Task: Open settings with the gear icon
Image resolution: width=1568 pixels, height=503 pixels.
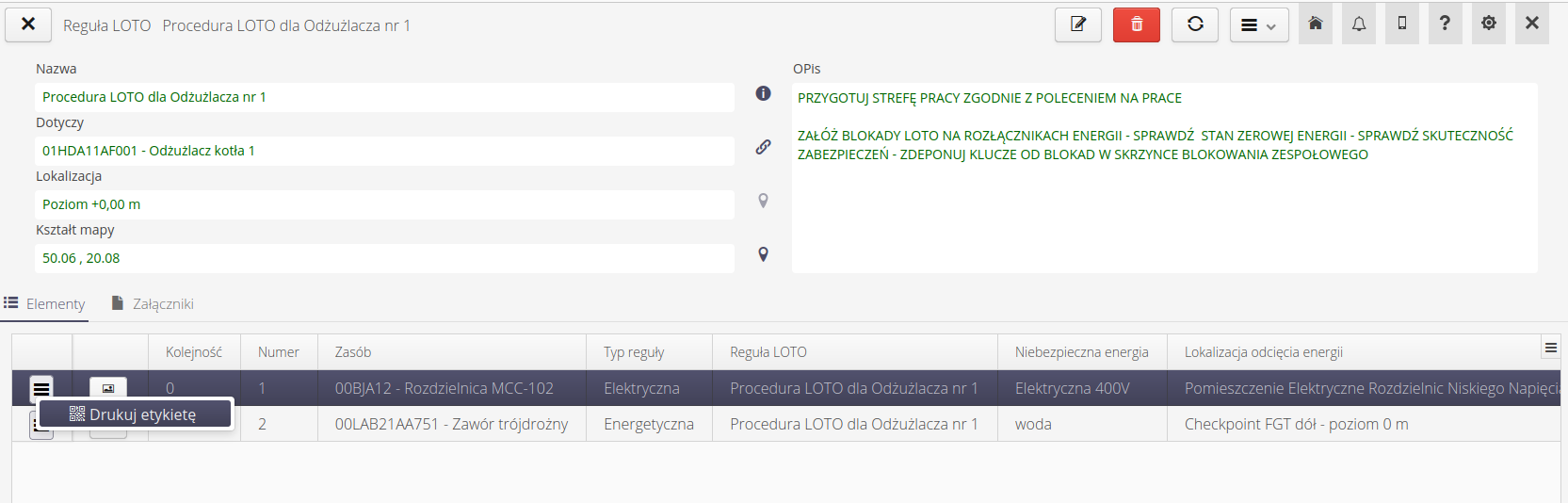Action: 1489,24
